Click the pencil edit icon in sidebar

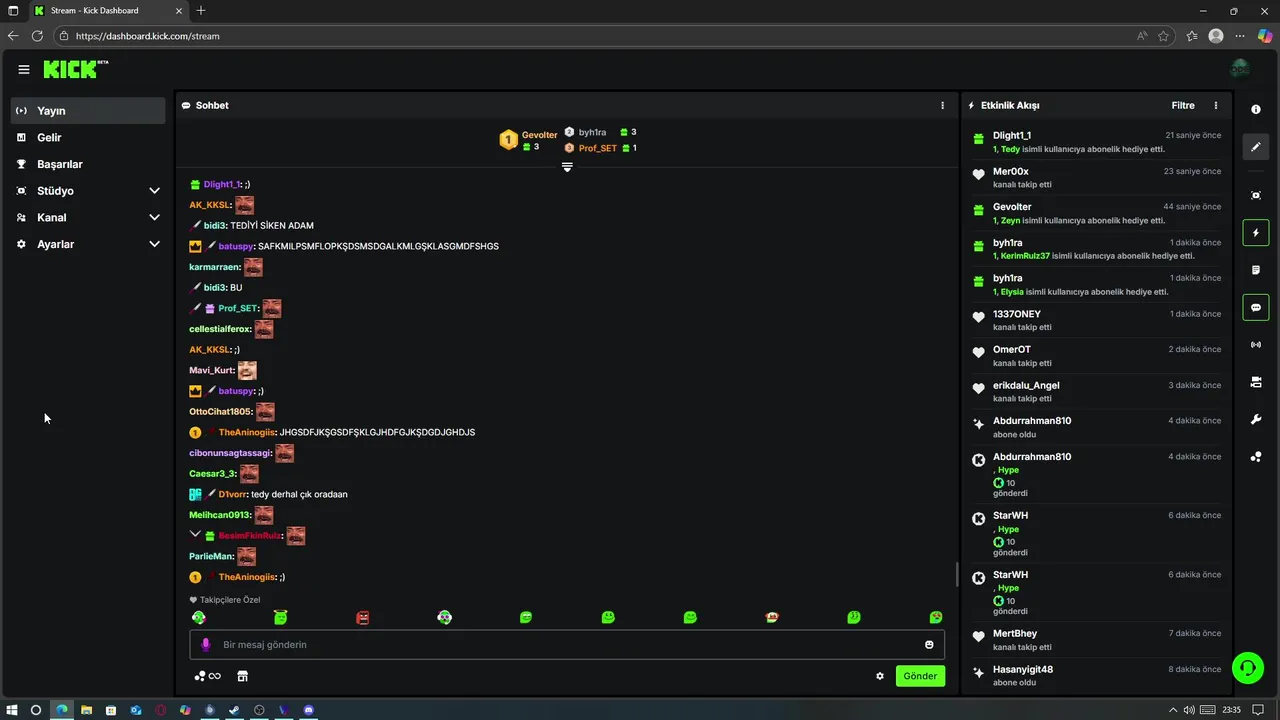1256,147
